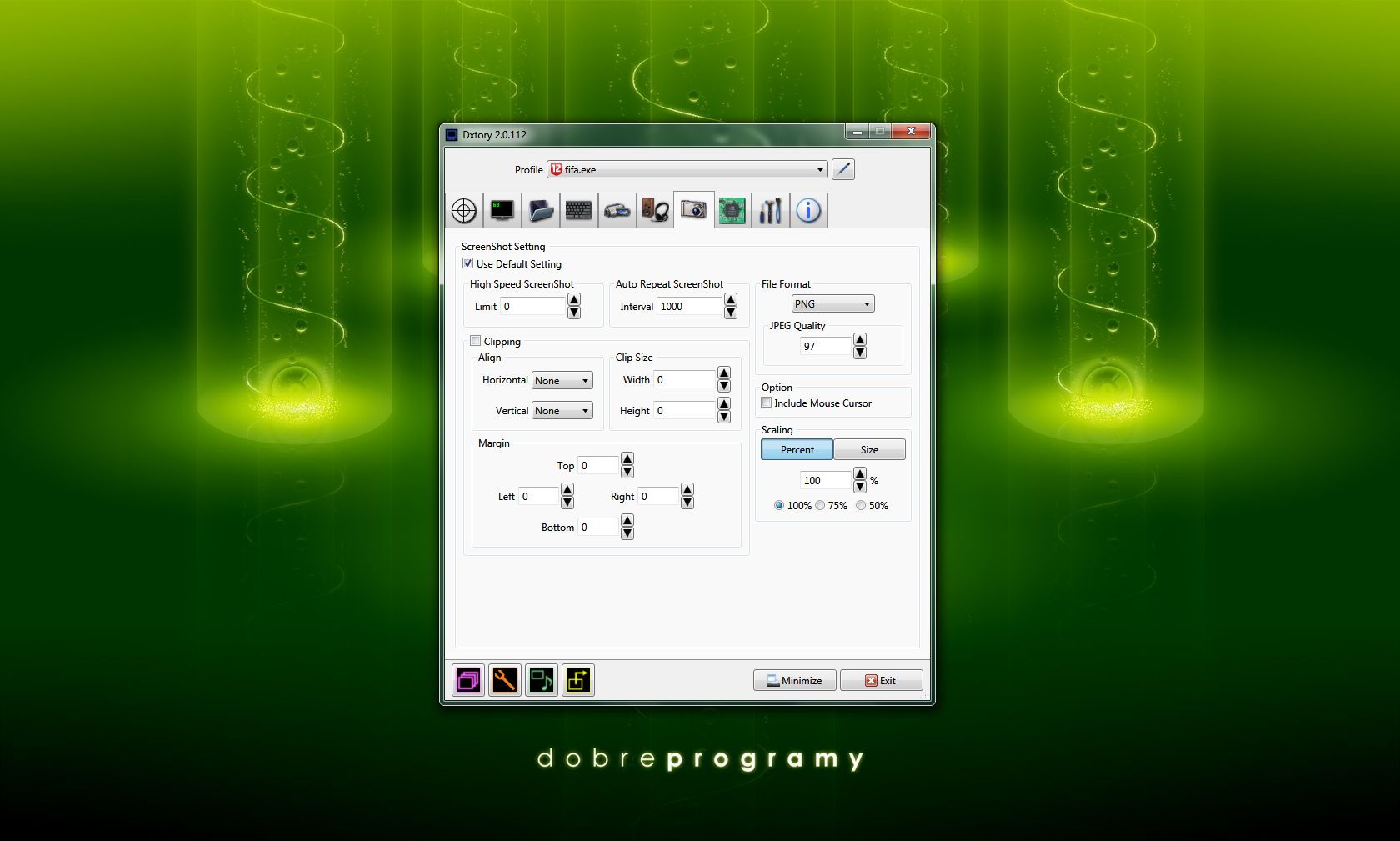The image size is (1400, 841).
Task: Click the Interval input field
Action: pos(690,306)
